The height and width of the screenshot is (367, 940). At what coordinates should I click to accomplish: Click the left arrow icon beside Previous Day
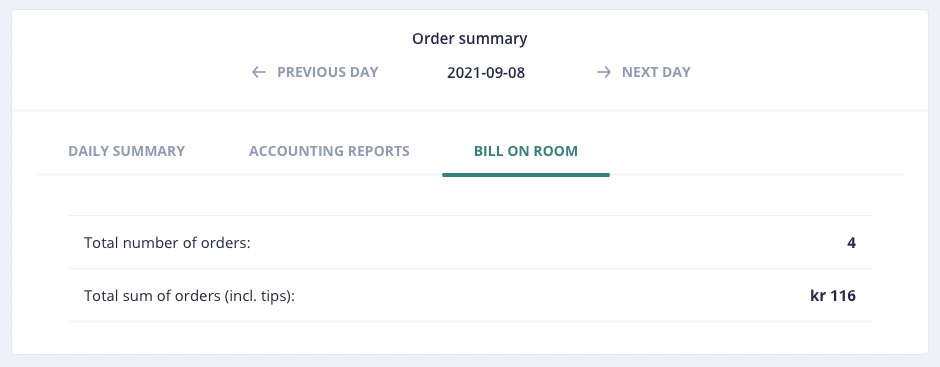click(x=258, y=73)
